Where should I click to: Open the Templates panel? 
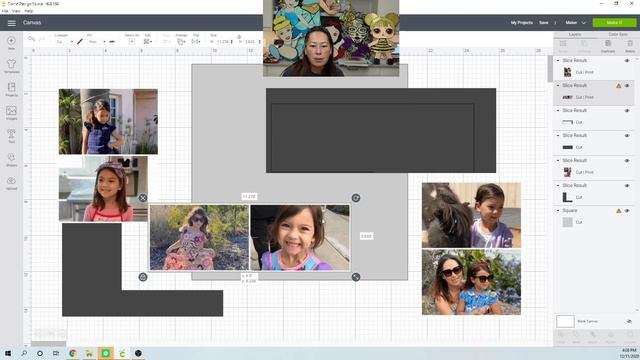pyautogui.click(x=11, y=66)
